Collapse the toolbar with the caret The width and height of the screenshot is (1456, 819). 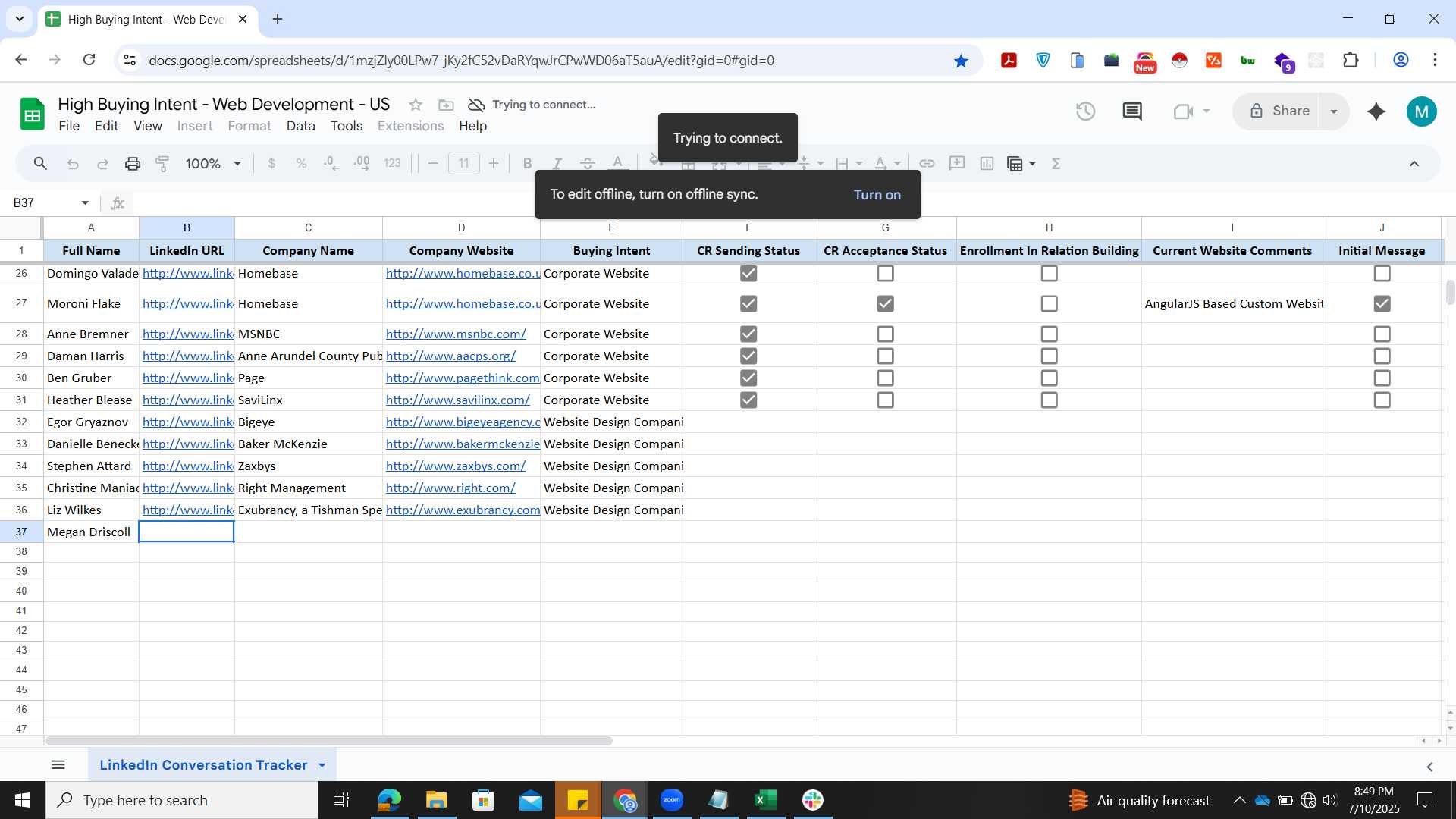[x=1414, y=163]
